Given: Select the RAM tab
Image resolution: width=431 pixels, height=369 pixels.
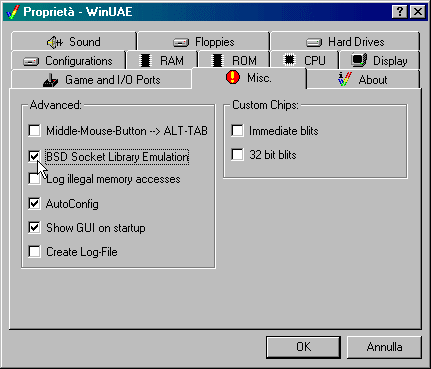Looking at the screenshot, I should coord(162,61).
